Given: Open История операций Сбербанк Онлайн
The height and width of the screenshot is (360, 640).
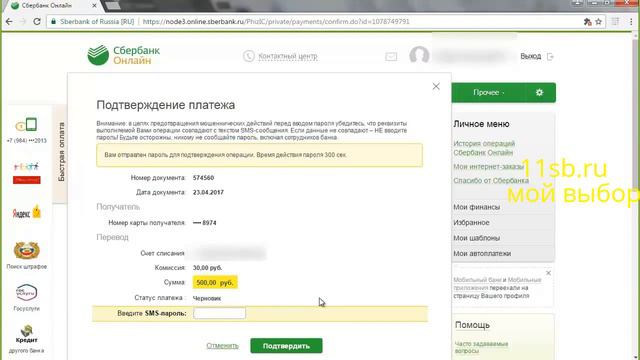Looking at the screenshot, I should point(484,148).
